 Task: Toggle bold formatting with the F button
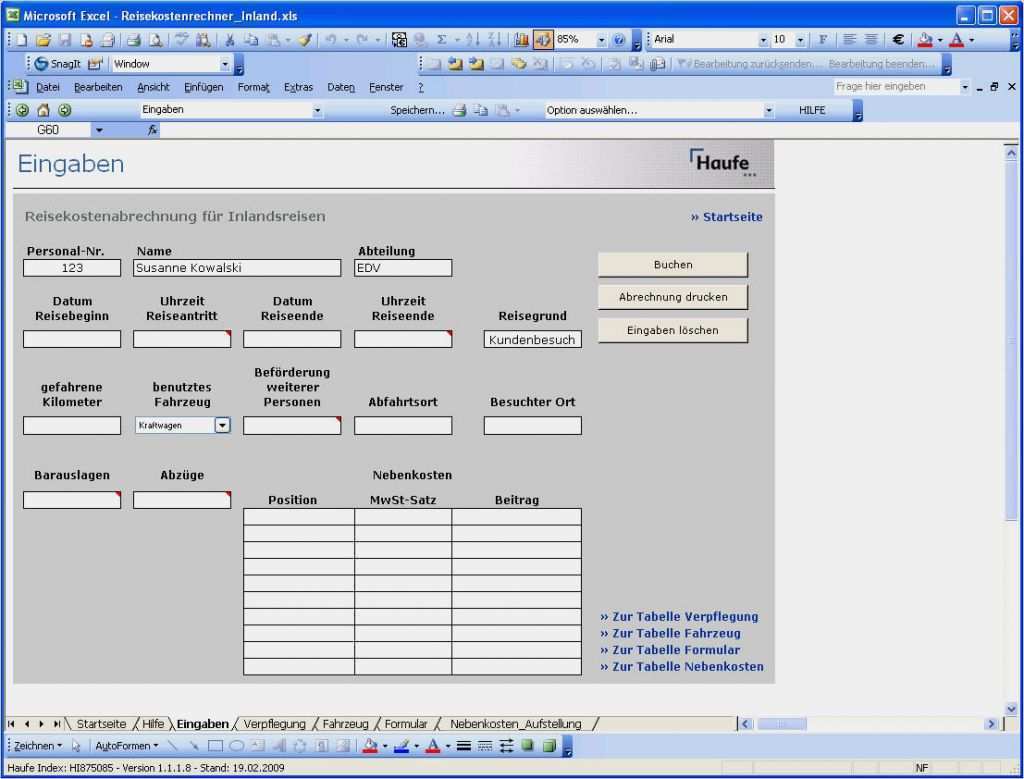point(822,40)
